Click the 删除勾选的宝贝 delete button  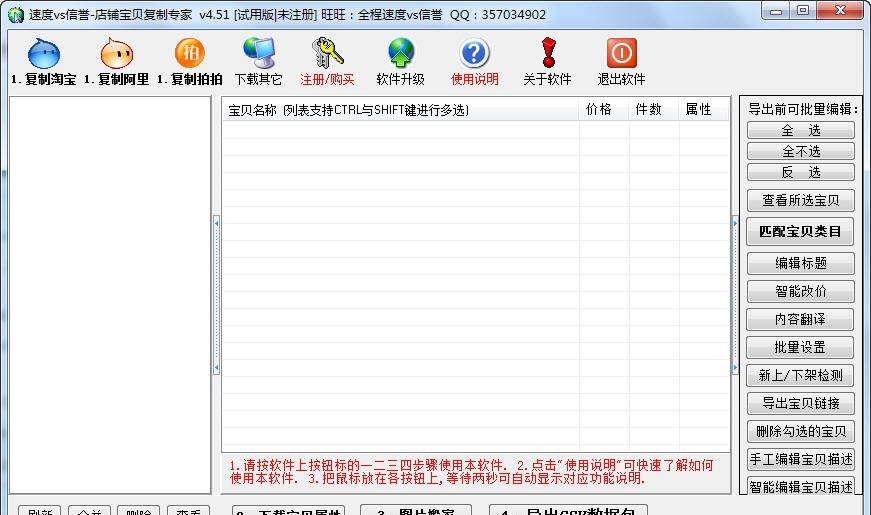pos(800,431)
